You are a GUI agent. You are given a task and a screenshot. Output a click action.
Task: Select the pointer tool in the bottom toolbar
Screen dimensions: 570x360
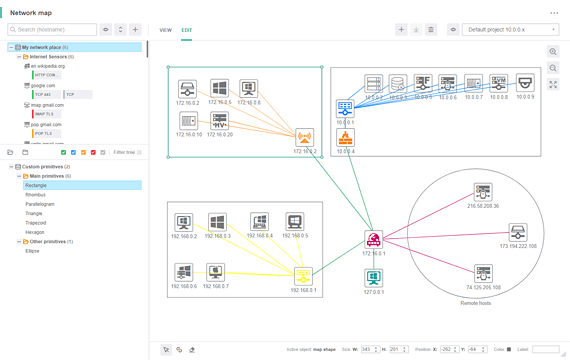[x=166, y=349]
